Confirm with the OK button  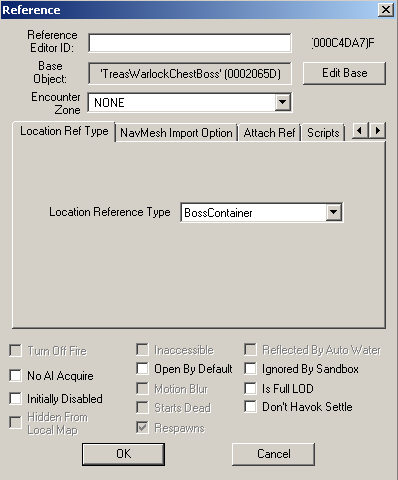click(x=123, y=454)
